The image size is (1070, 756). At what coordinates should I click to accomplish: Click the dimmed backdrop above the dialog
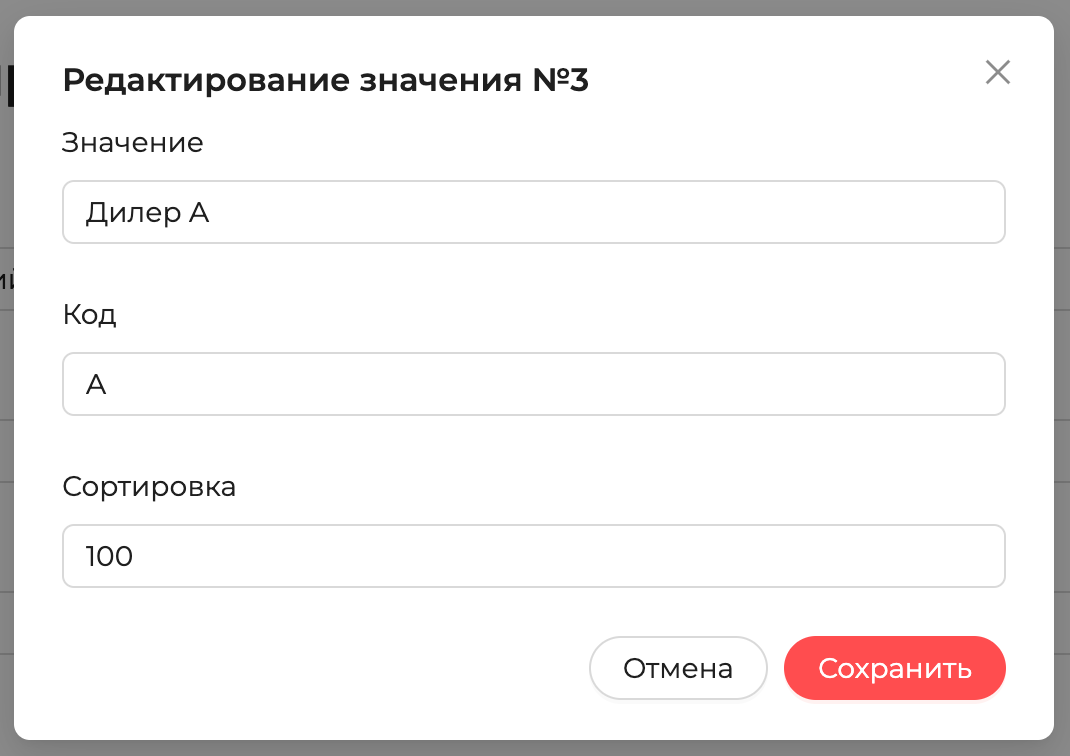535,7
